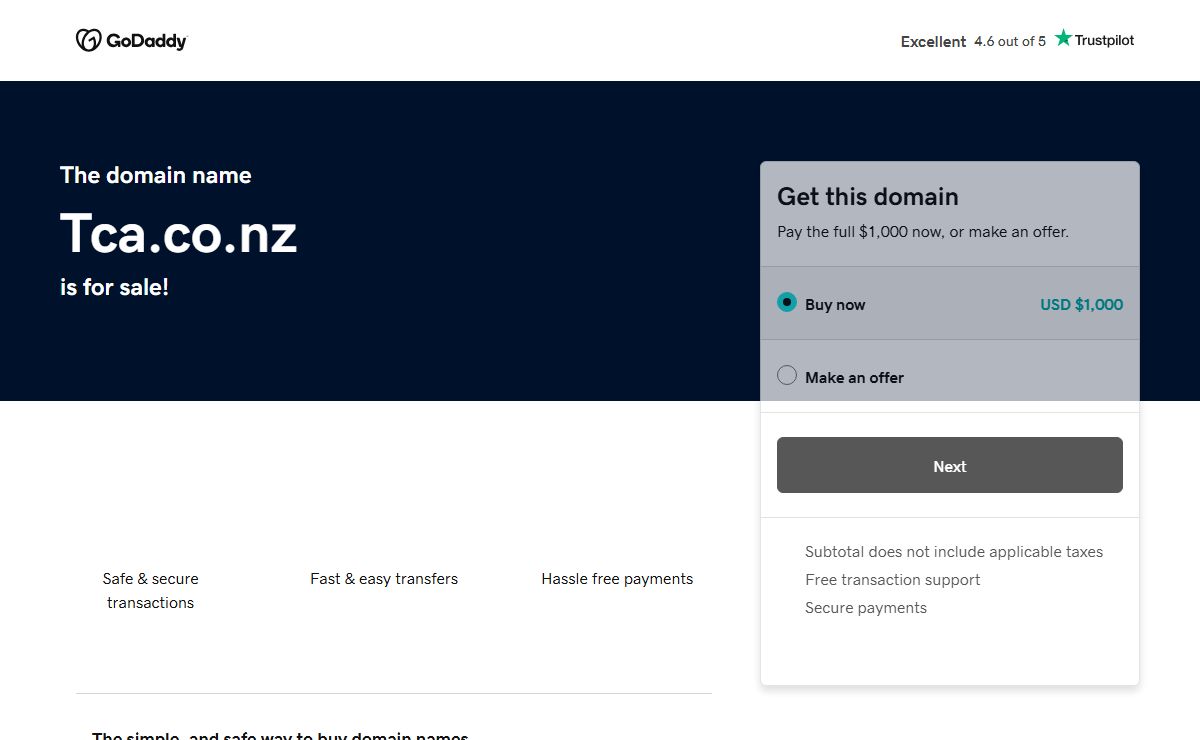The image size is (1200, 740).
Task: Click the Get this domain heading
Action: (867, 197)
